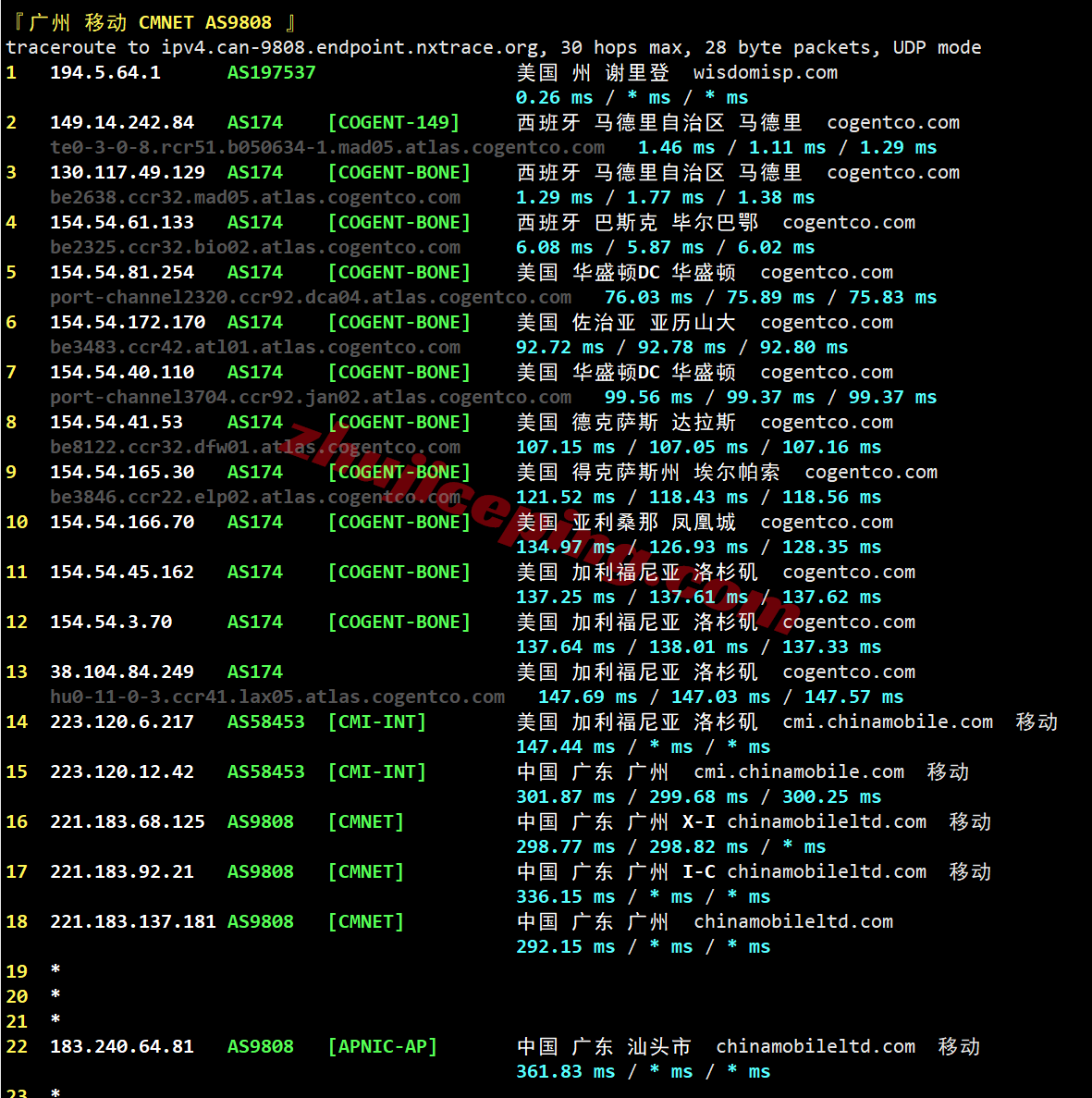Click IP address 221.183.68.125

click(x=128, y=822)
